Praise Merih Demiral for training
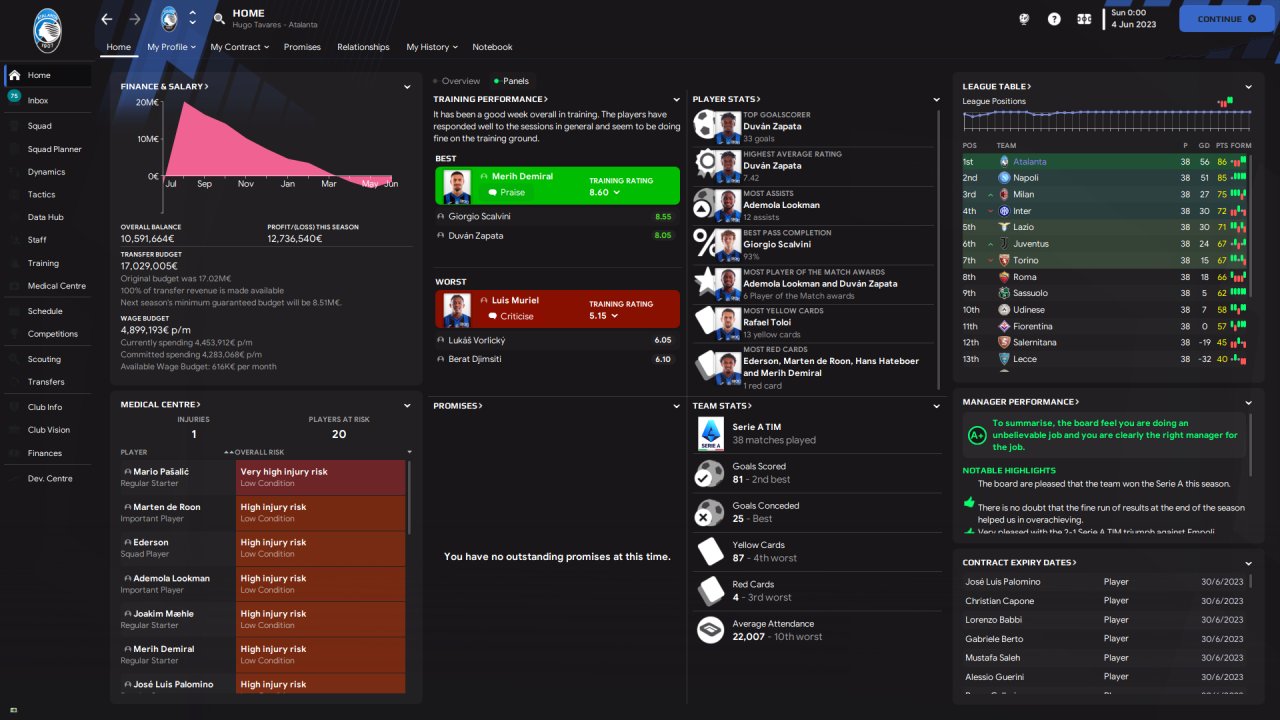This screenshot has height=720, width=1280. point(506,192)
